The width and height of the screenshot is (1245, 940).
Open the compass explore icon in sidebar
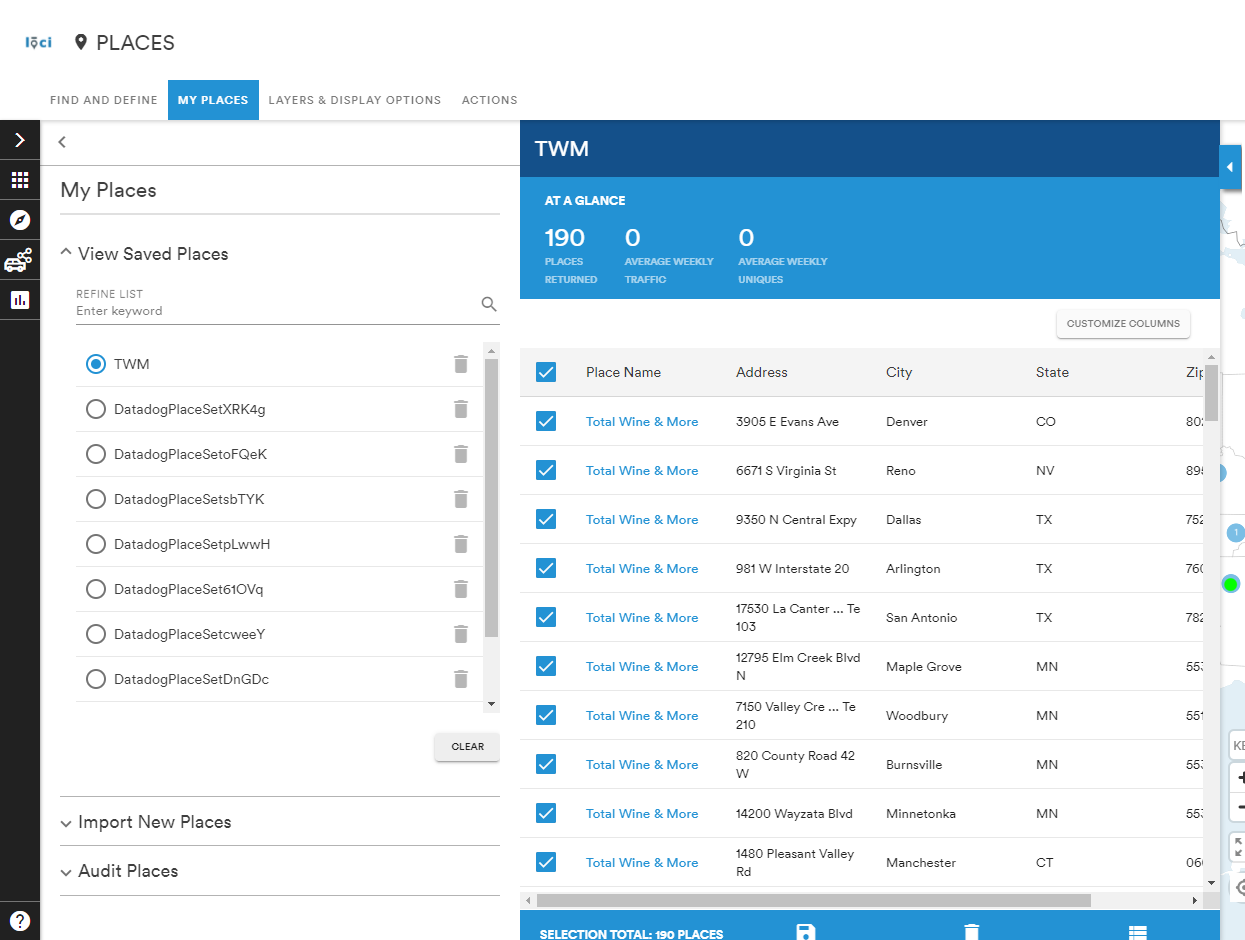20,220
